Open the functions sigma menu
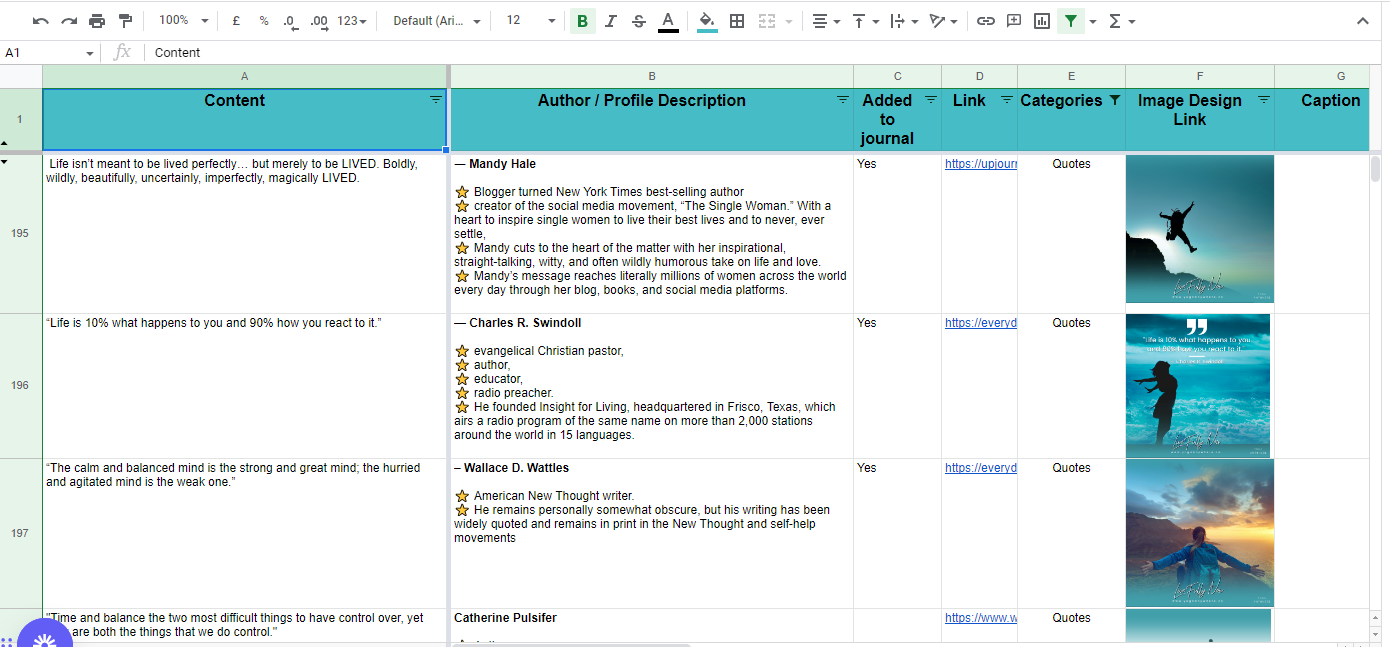Screen dimensions: 1390x647 (1122, 21)
